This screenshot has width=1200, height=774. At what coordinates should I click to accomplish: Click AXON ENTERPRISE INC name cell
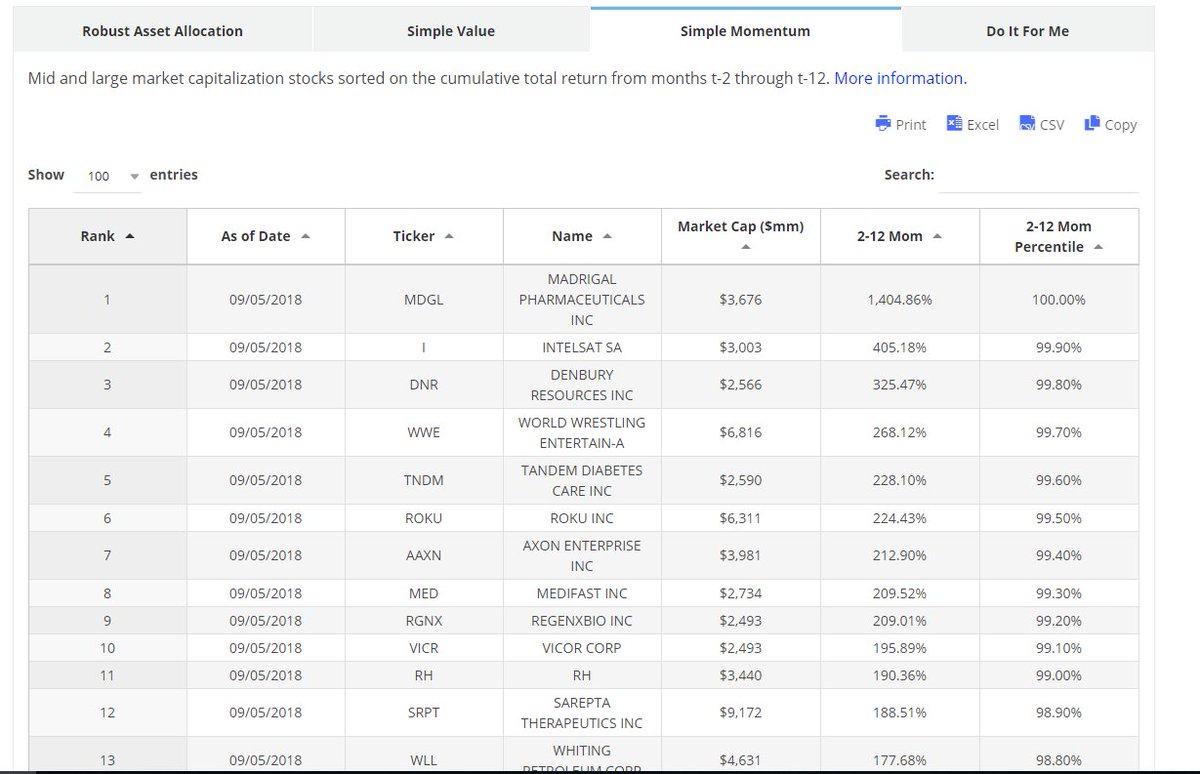(582, 555)
